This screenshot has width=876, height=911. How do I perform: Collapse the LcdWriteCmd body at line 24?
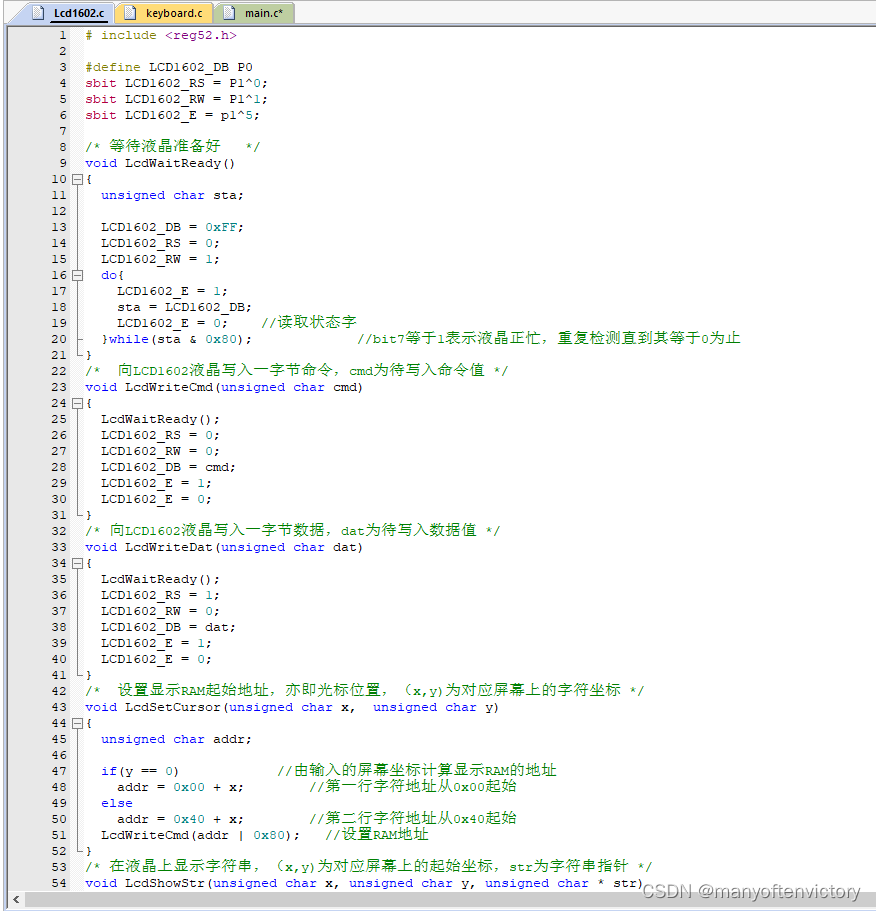pos(77,403)
